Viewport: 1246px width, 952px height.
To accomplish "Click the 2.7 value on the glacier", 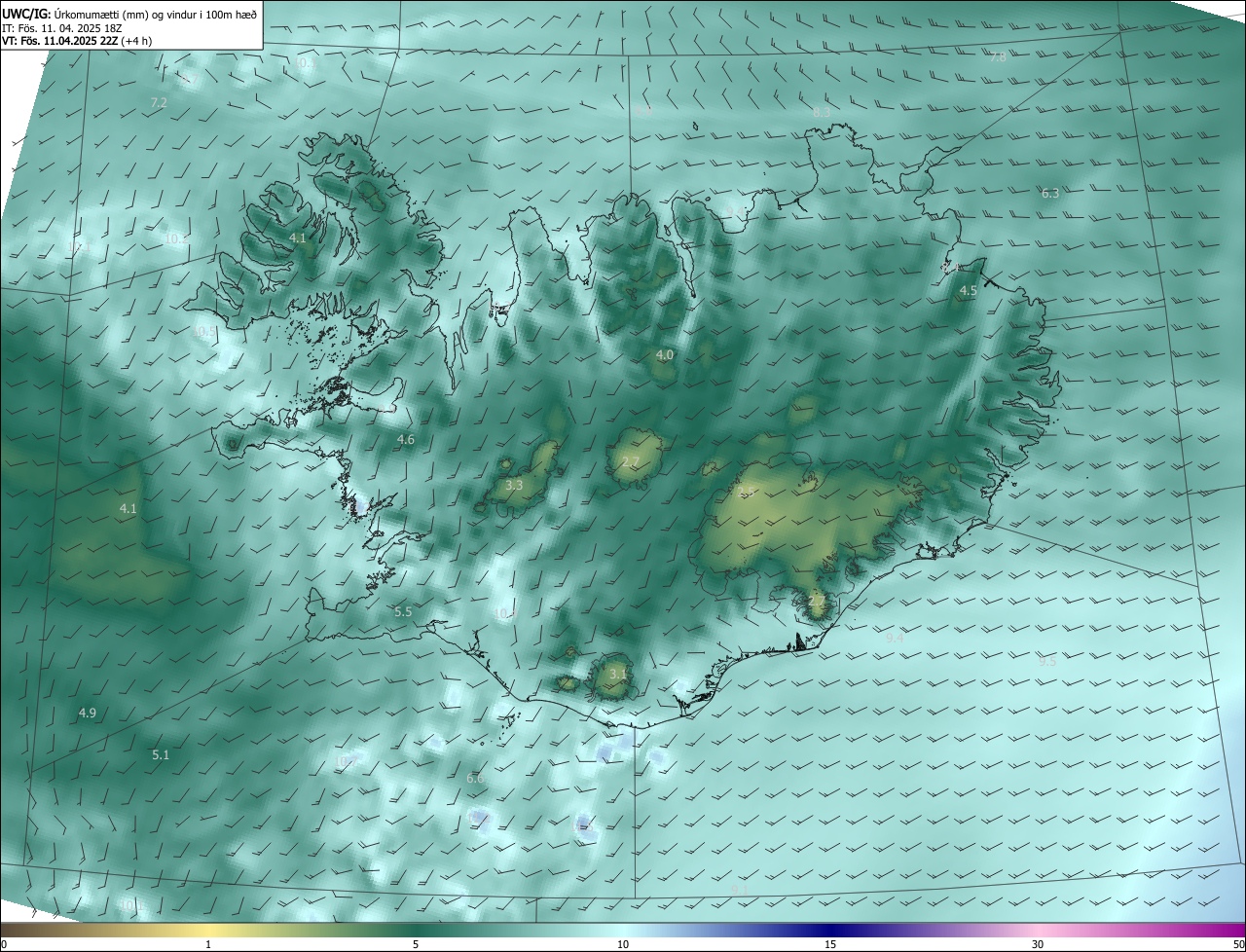I will pos(630,461).
